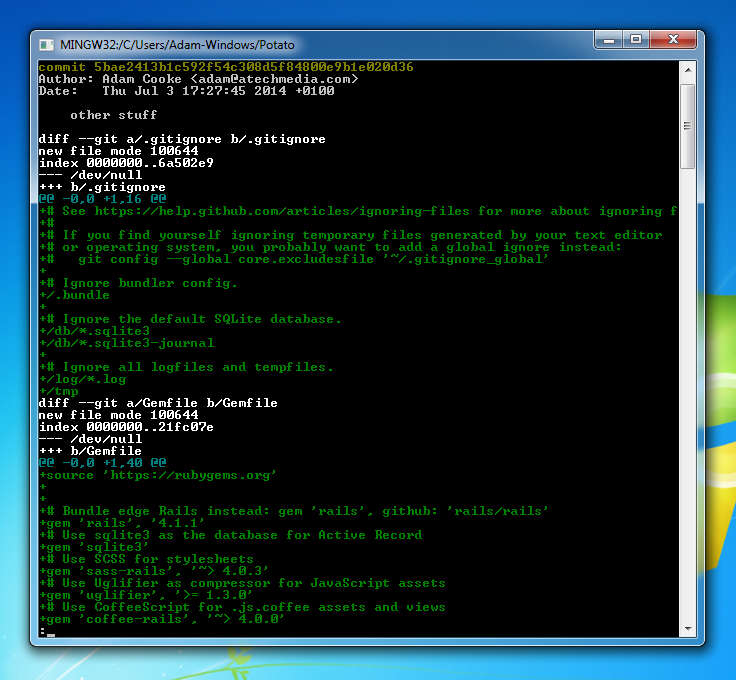
Task: Click the Date: Thu Jul 3 line
Action: pyautogui.click(x=186, y=91)
